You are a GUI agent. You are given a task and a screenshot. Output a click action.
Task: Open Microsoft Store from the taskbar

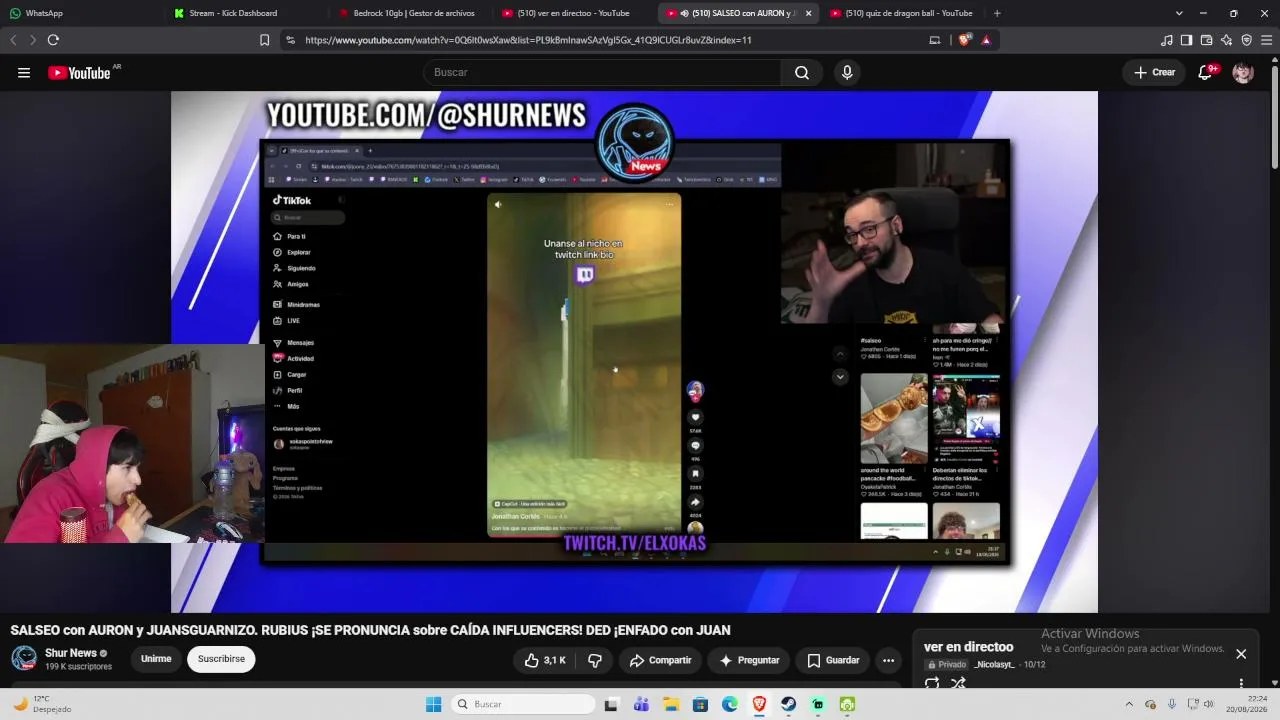point(700,704)
